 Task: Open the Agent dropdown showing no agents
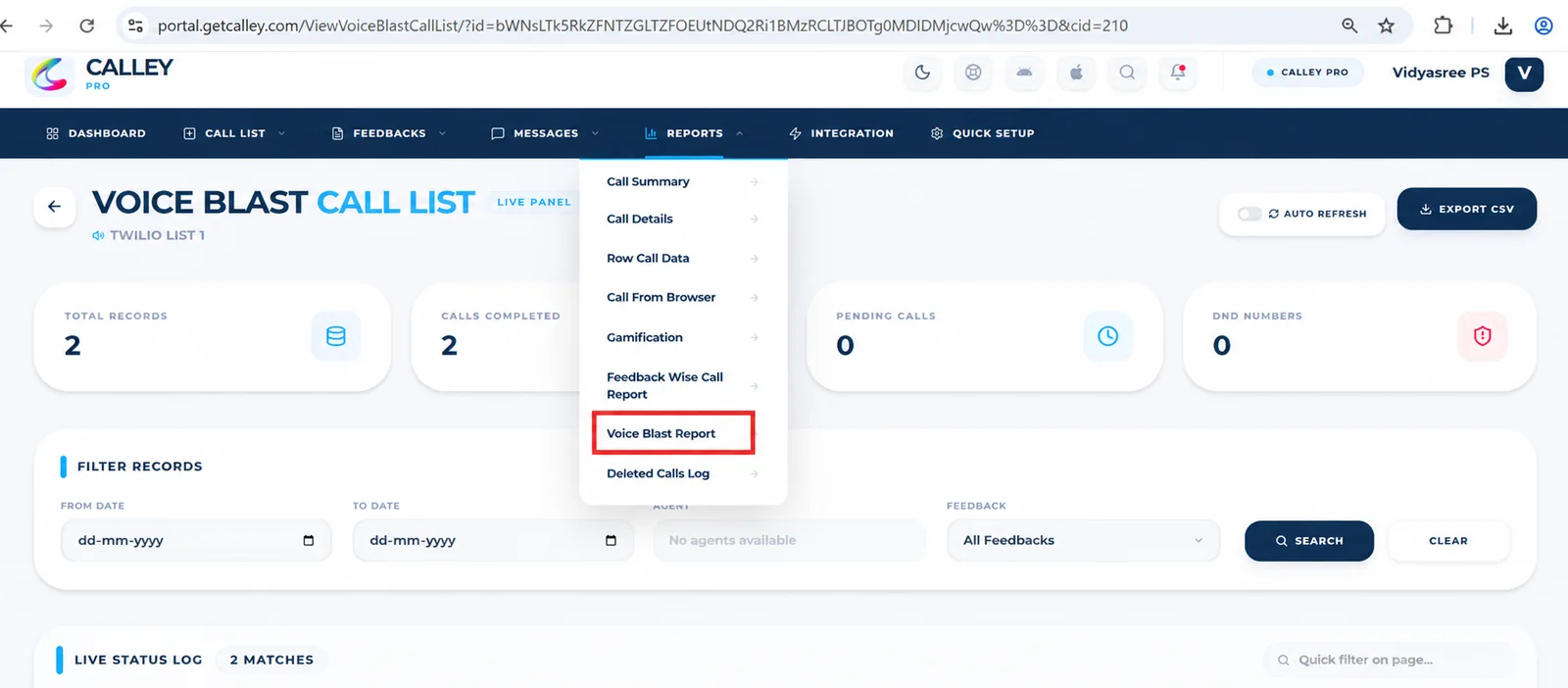point(789,541)
